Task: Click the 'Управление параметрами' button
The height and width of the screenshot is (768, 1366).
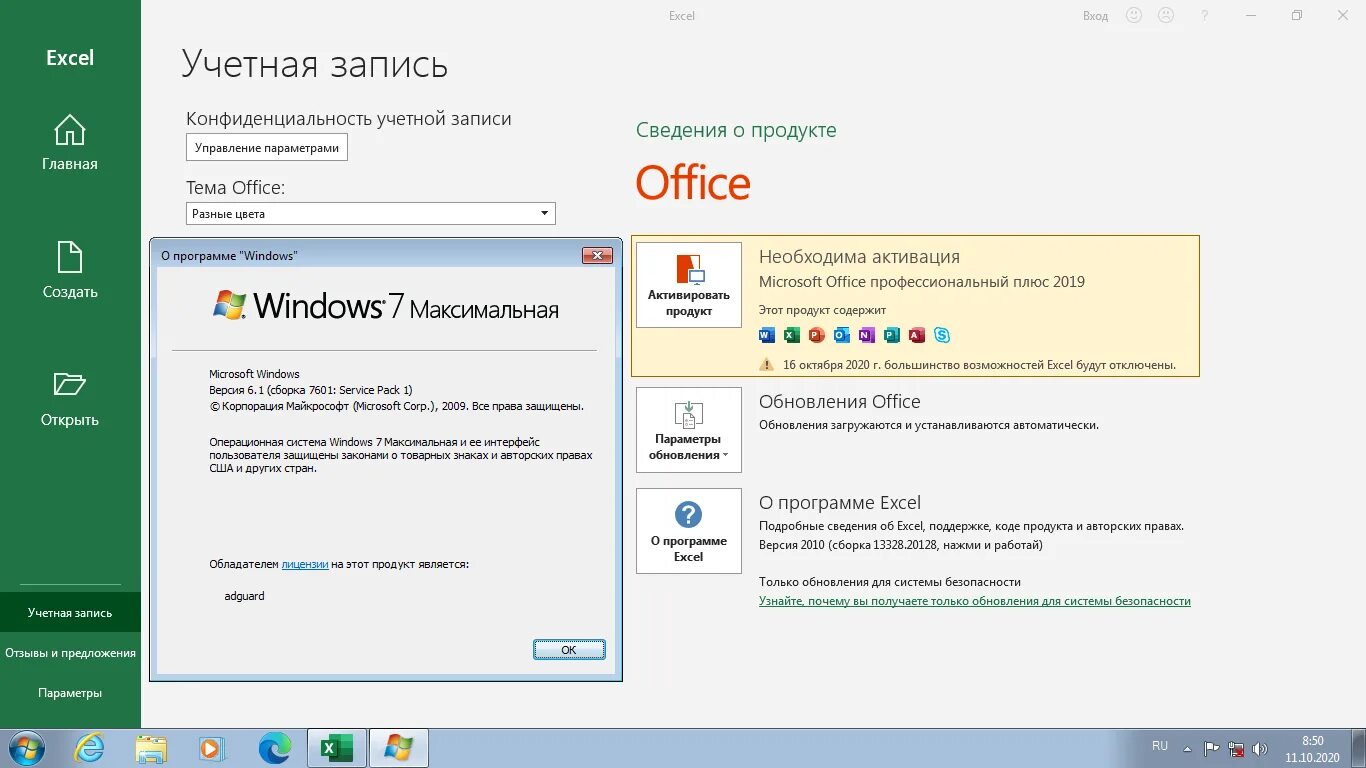Action: point(266,147)
